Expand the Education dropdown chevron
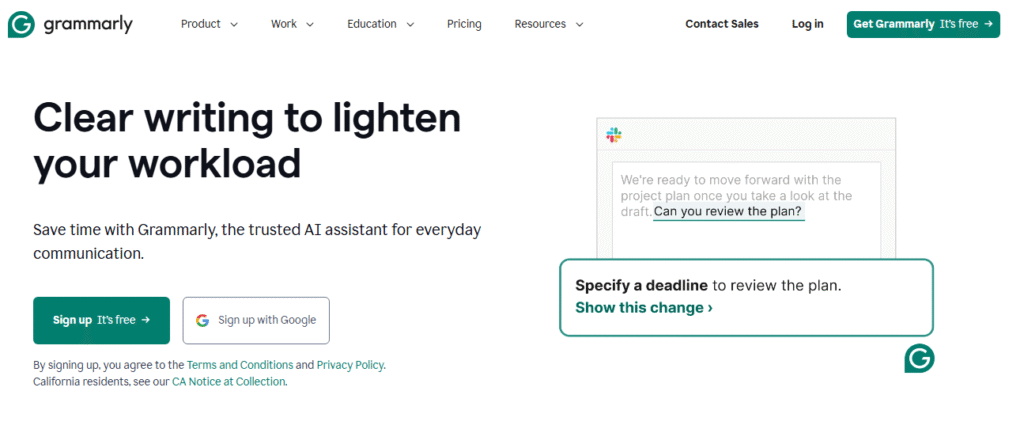The width and height of the screenshot is (1024, 429). click(410, 25)
